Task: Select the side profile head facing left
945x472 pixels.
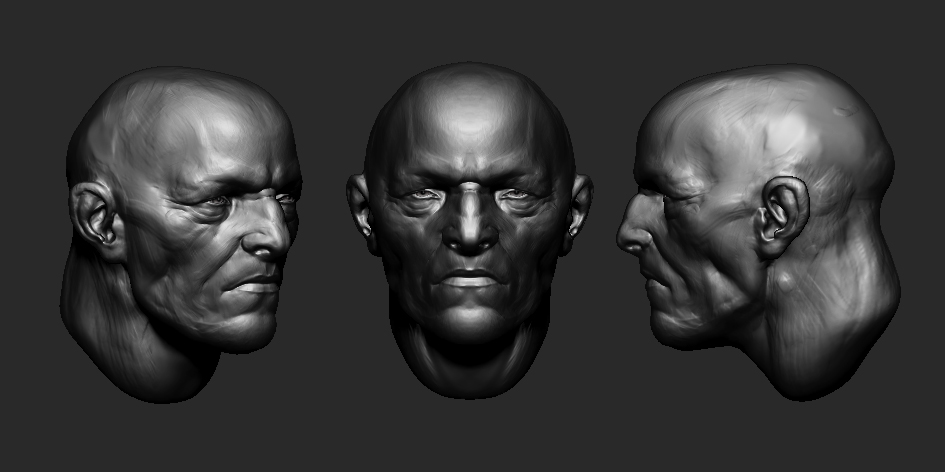Action: pos(758,232)
